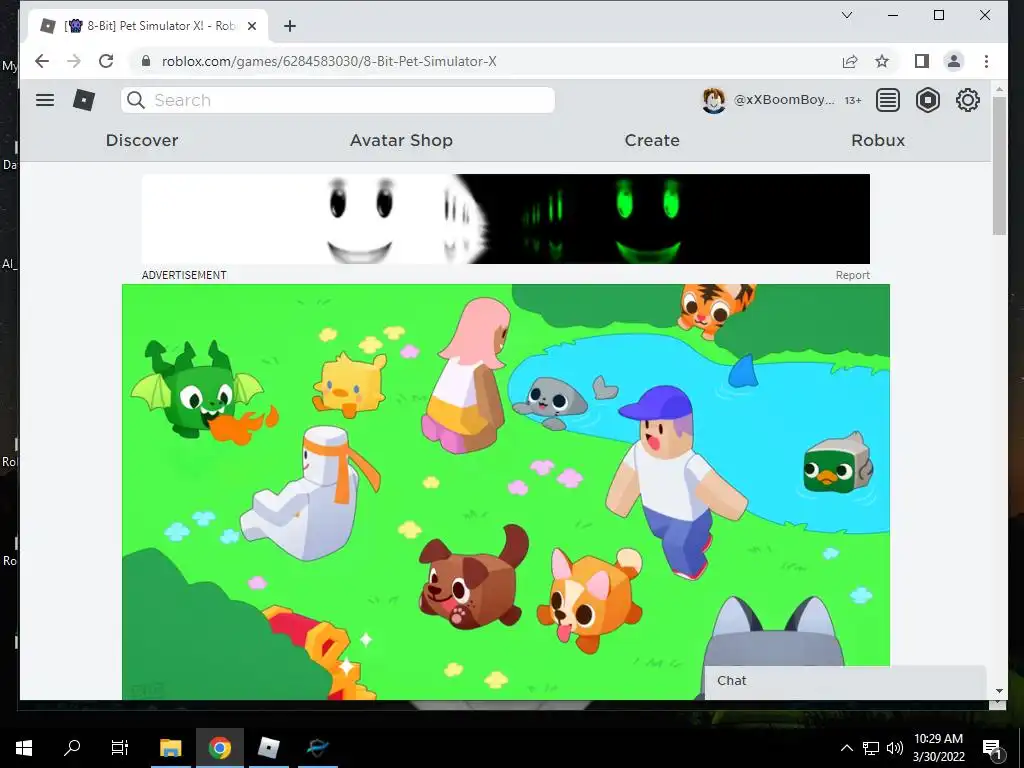Click the smiley face banner advertisement
Viewport: 1024px width, 768px height.
pos(505,219)
